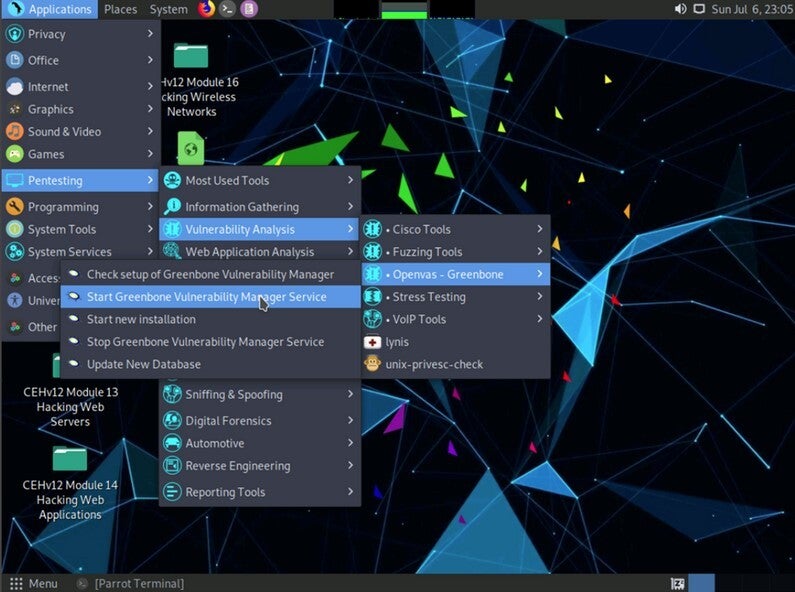This screenshot has width=795, height=592.
Task: Expand the Graphics category arrow
Action: (x=150, y=109)
